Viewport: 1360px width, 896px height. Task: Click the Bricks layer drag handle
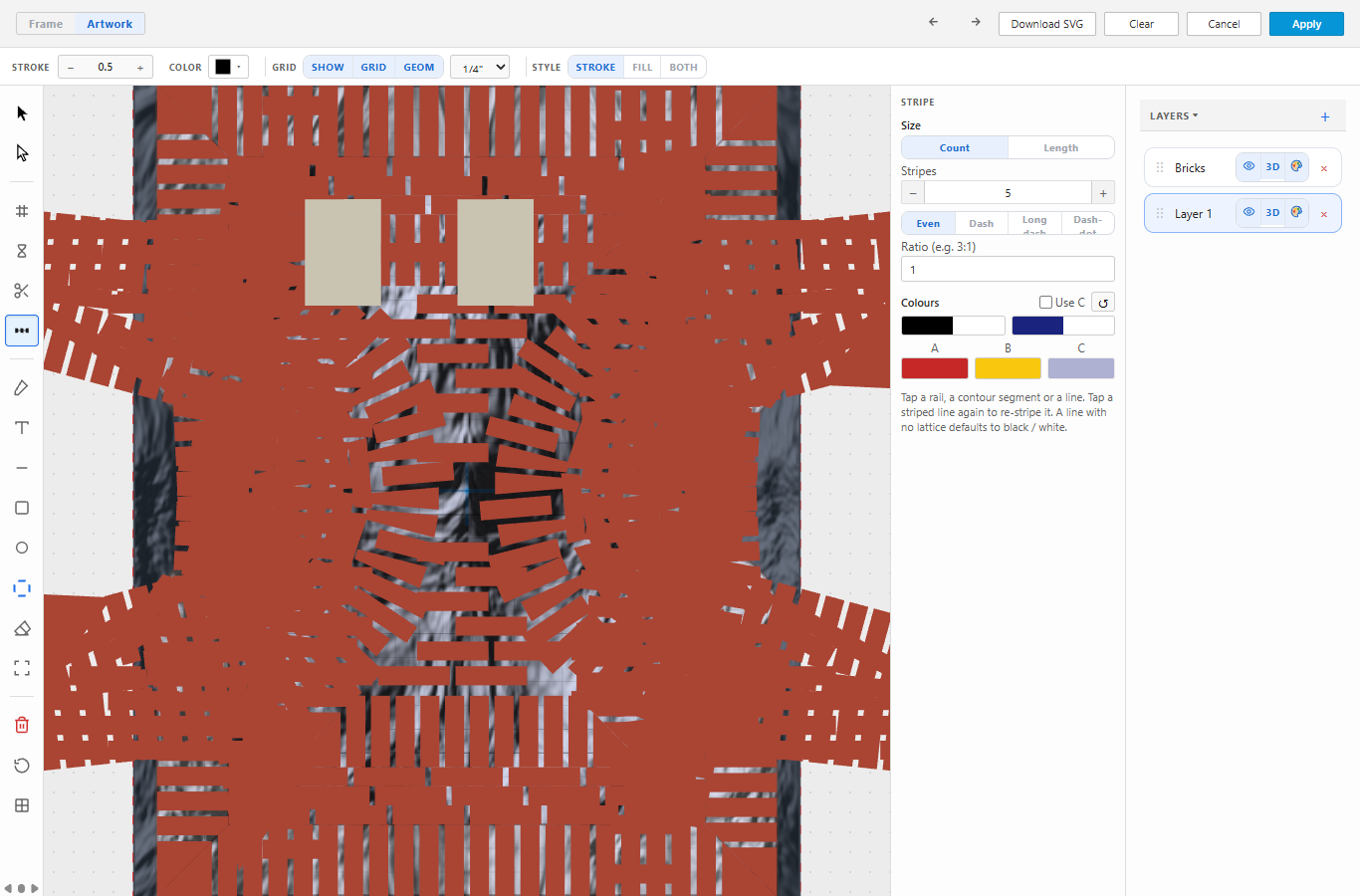point(1160,167)
